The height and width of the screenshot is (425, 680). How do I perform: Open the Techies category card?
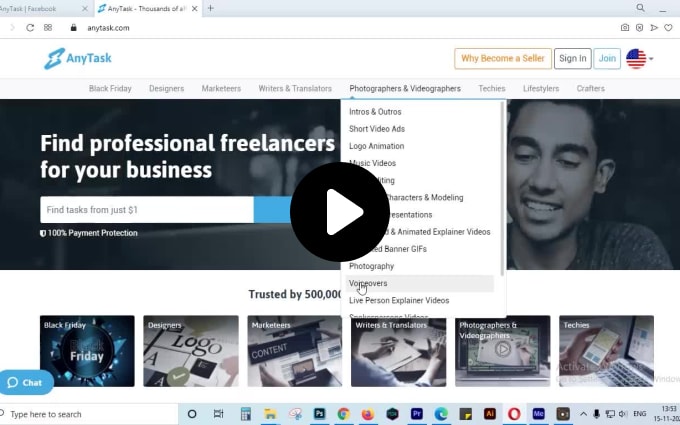coord(606,351)
